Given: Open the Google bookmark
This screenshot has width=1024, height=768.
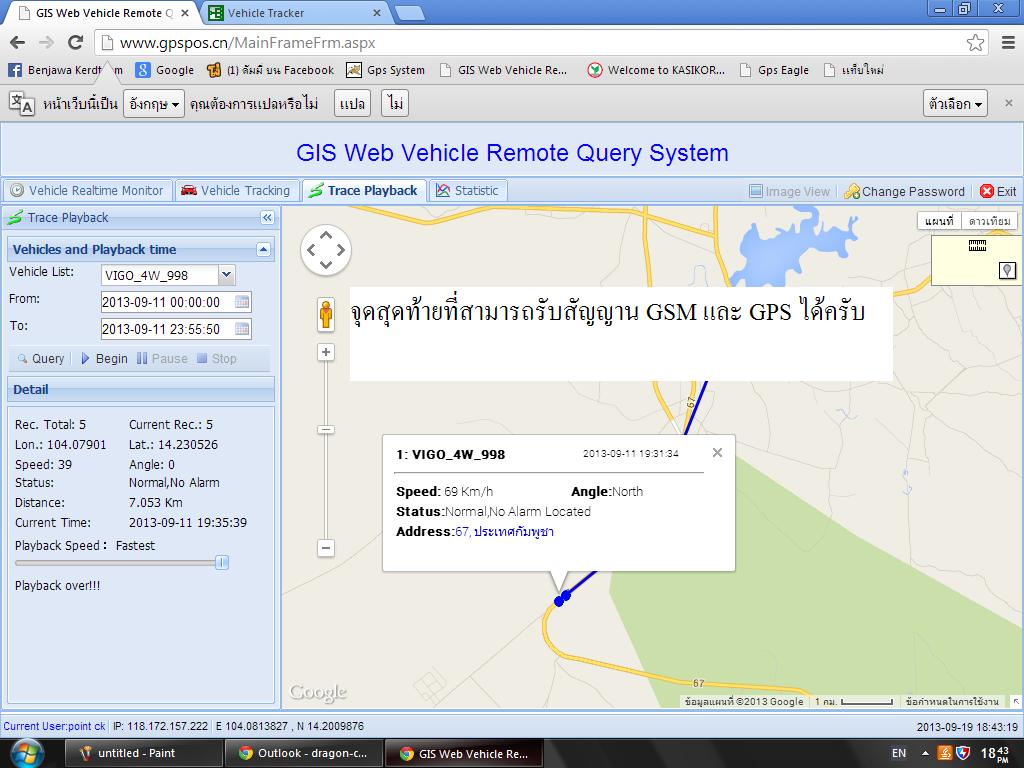Looking at the screenshot, I should coord(165,70).
